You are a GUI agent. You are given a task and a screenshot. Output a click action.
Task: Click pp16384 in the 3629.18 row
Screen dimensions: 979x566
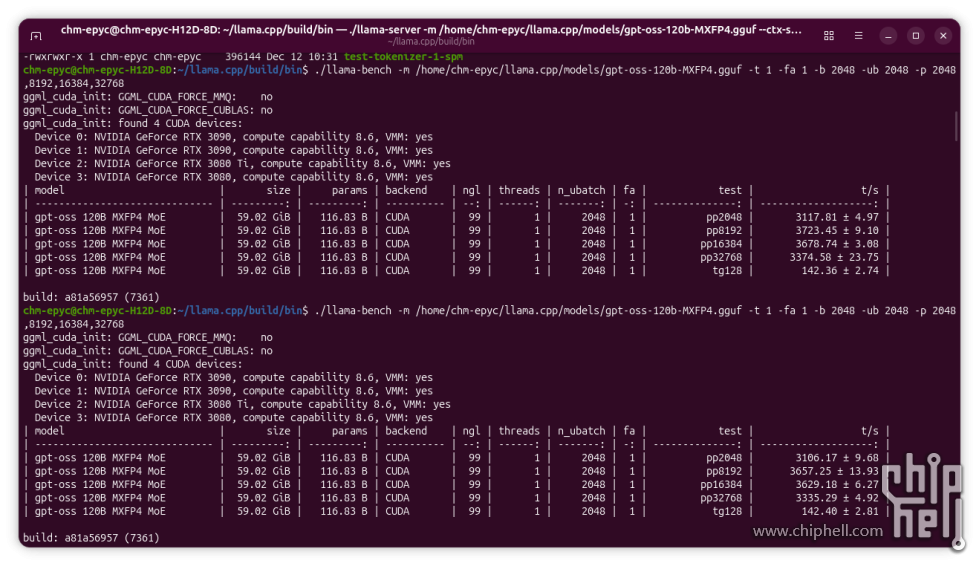pos(721,484)
